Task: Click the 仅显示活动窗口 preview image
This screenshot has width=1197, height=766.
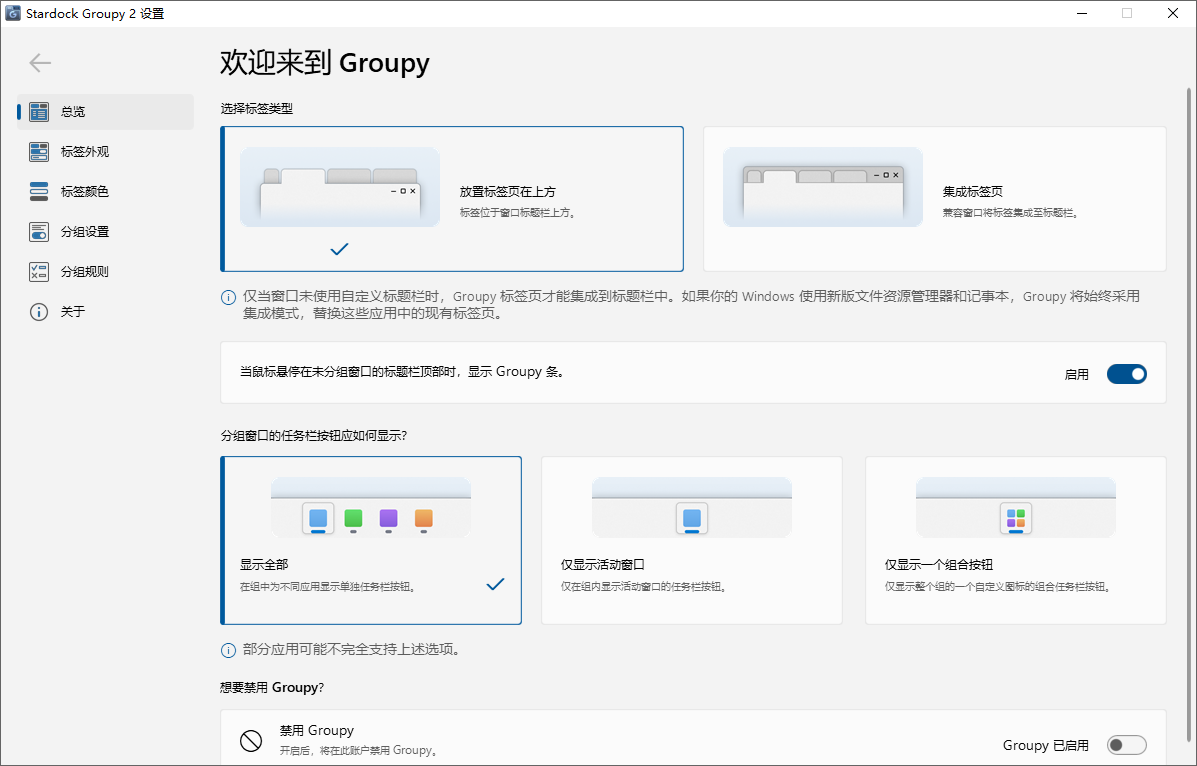Action: click(x=692, y=507)
